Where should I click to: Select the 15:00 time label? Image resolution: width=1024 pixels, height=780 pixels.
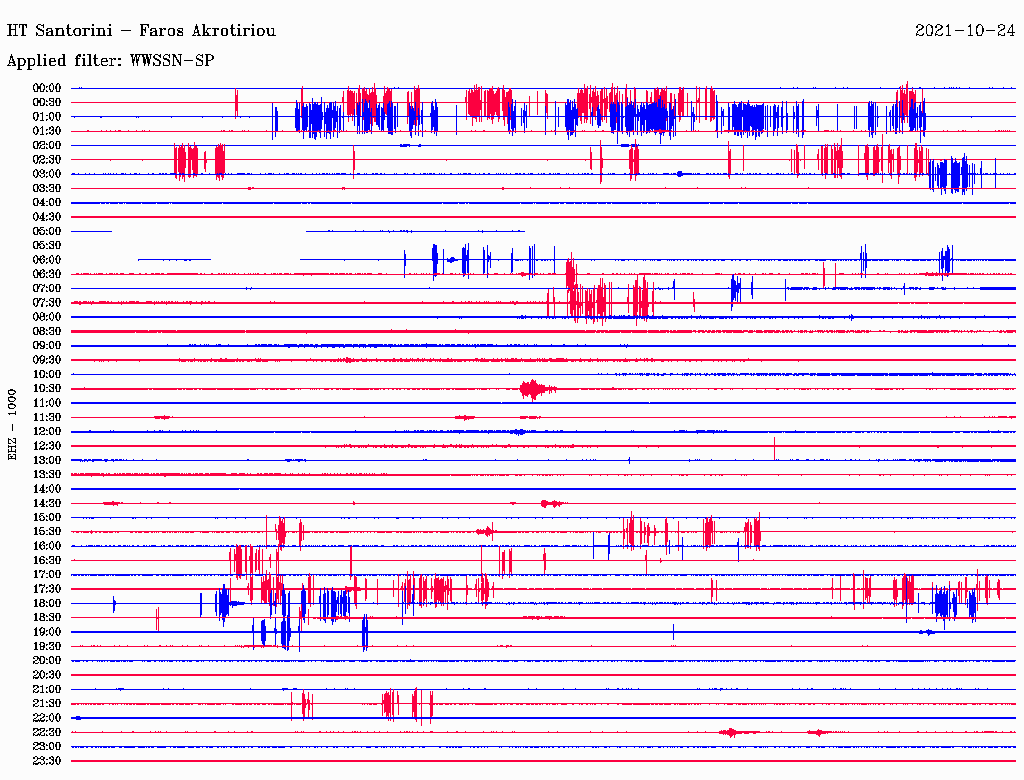[x=47, y=517]
